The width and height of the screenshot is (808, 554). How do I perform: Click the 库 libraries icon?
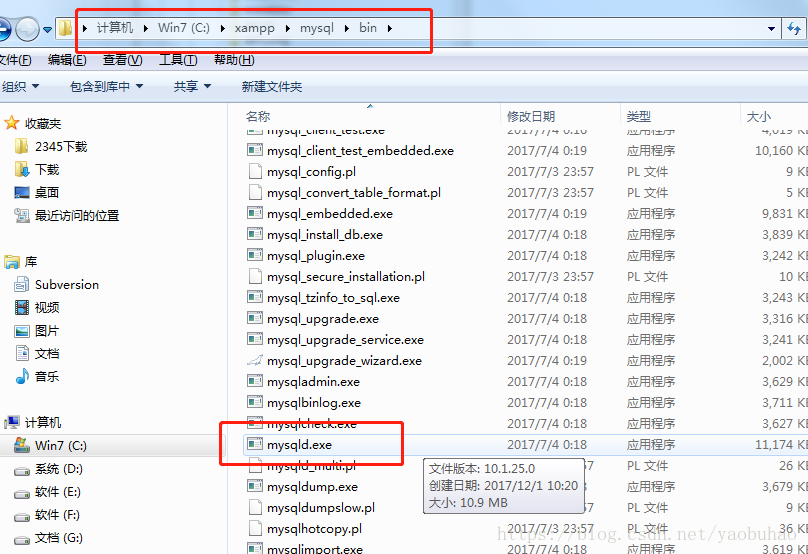[x=11, y=262]
